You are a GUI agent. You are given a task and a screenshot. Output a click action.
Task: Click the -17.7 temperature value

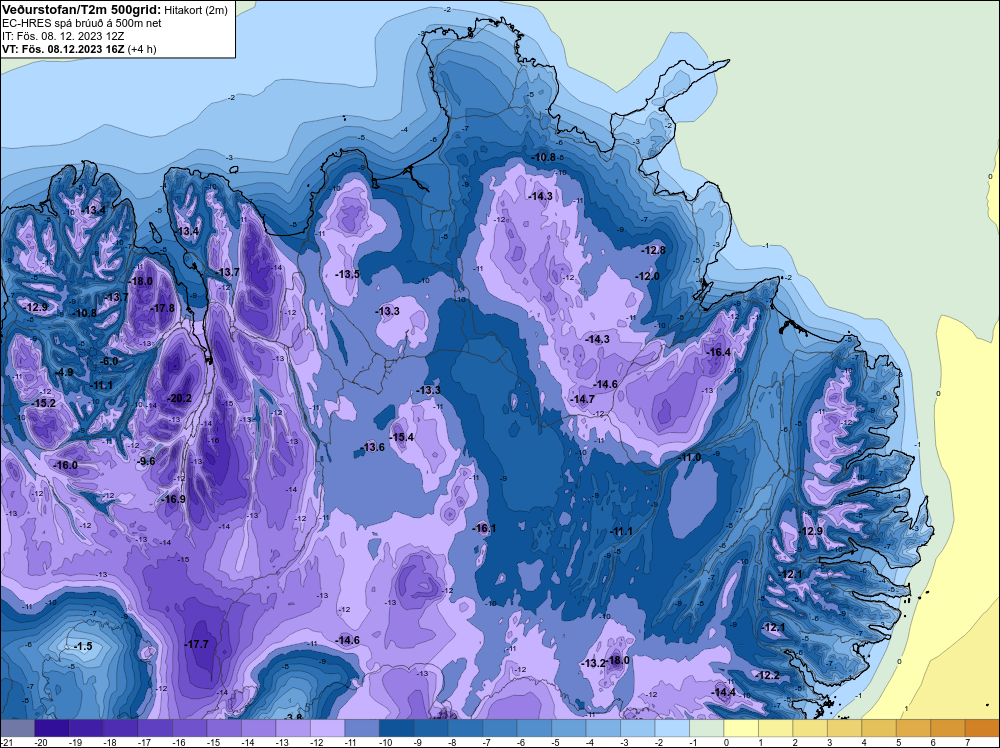point(196,645)
